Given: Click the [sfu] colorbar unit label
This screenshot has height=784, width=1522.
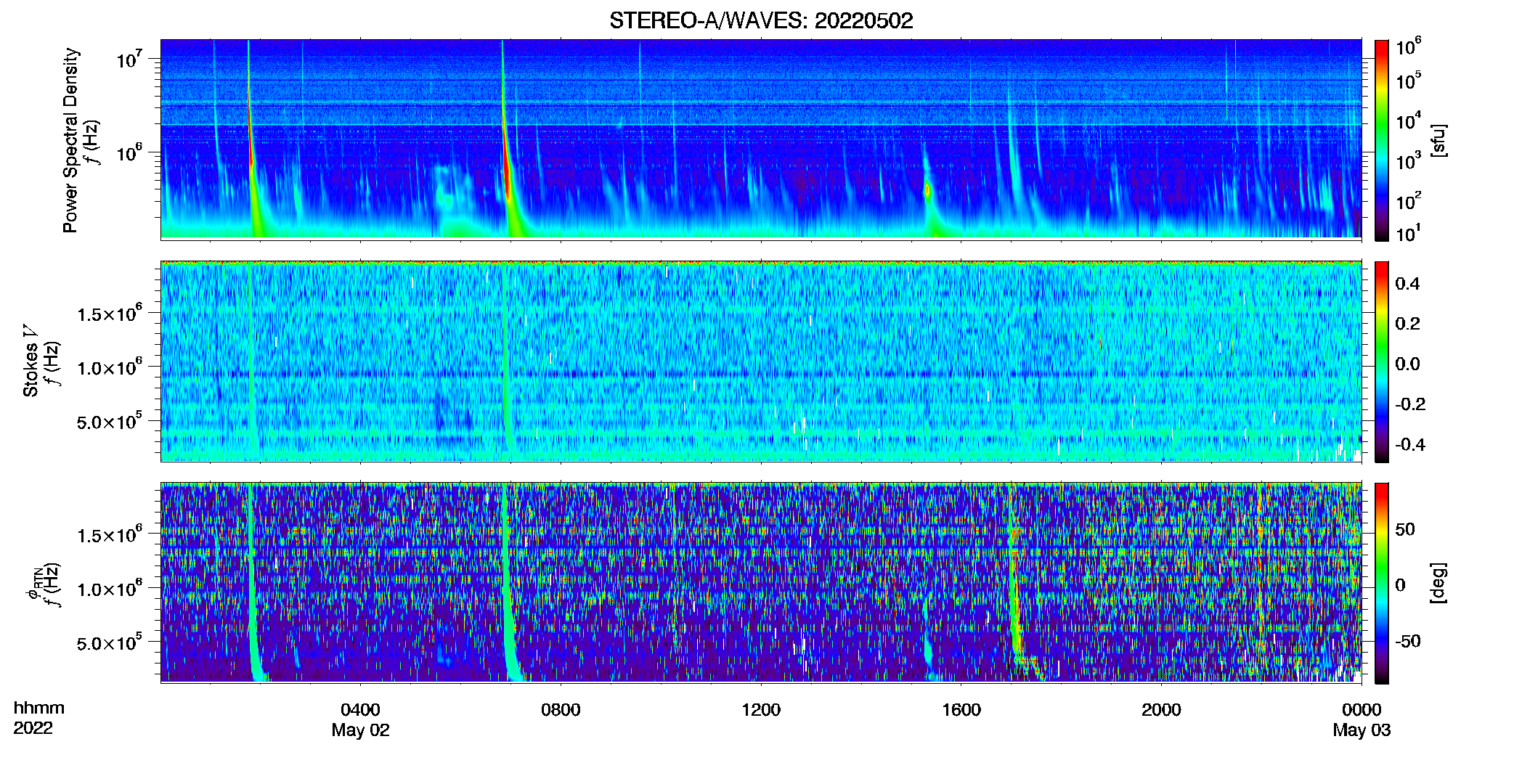Looking at the screenshot, I should tap(1439, 140).
